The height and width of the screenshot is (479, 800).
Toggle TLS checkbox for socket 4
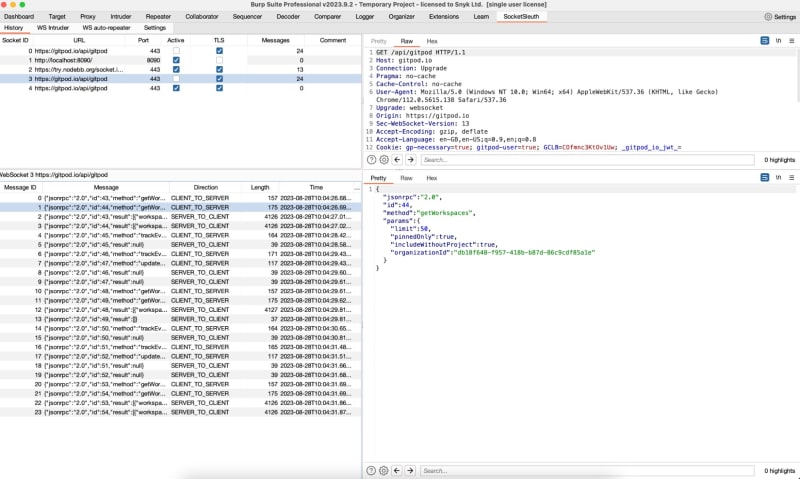coord(219,88)
